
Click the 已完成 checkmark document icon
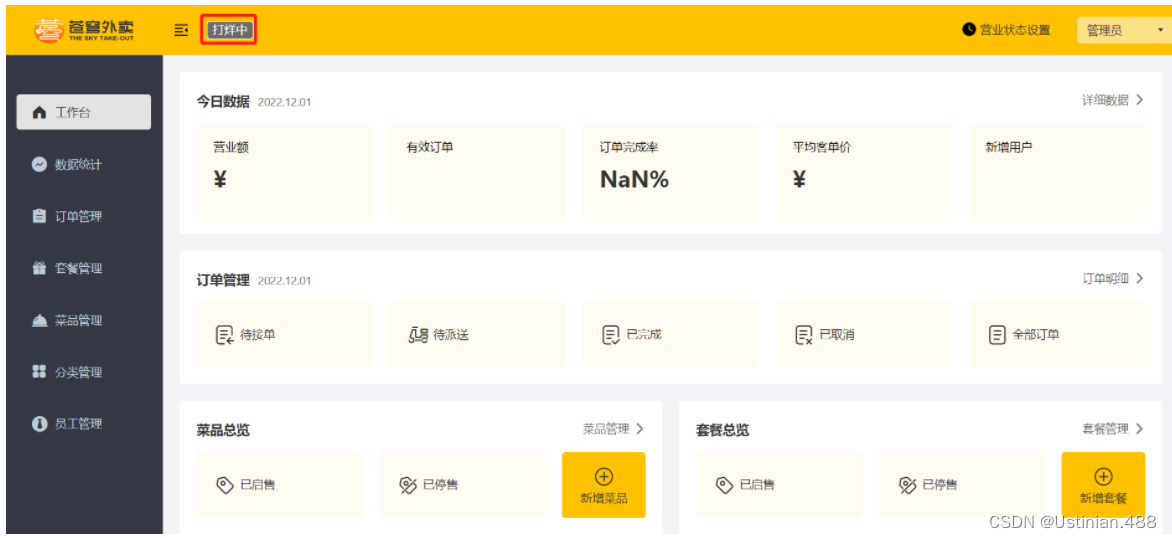coord(611,335)
